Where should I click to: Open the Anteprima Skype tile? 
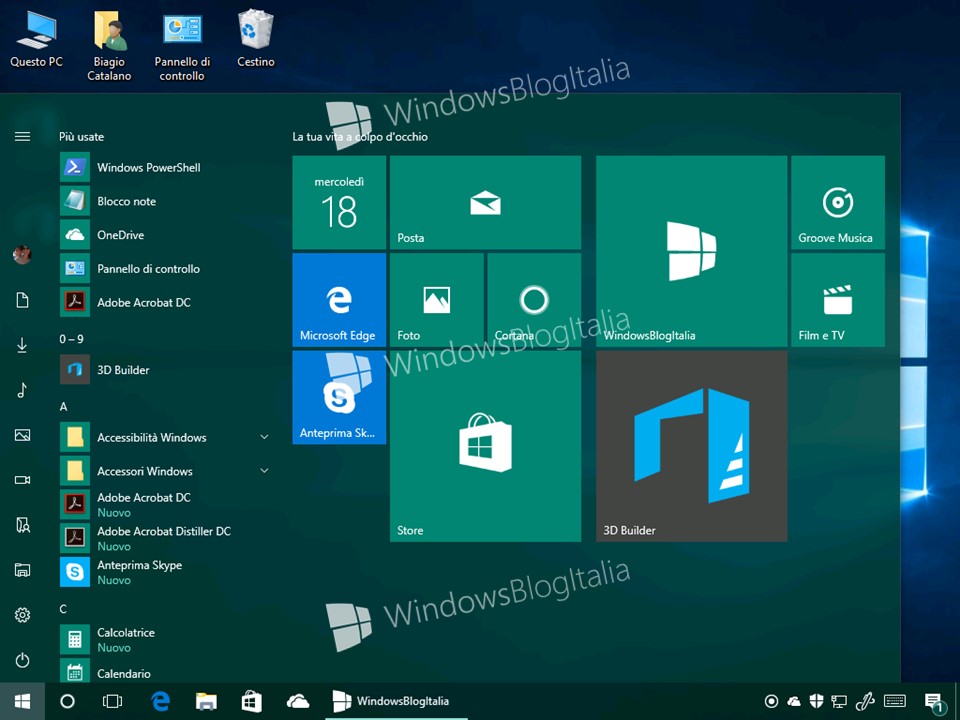coord(339,397)
